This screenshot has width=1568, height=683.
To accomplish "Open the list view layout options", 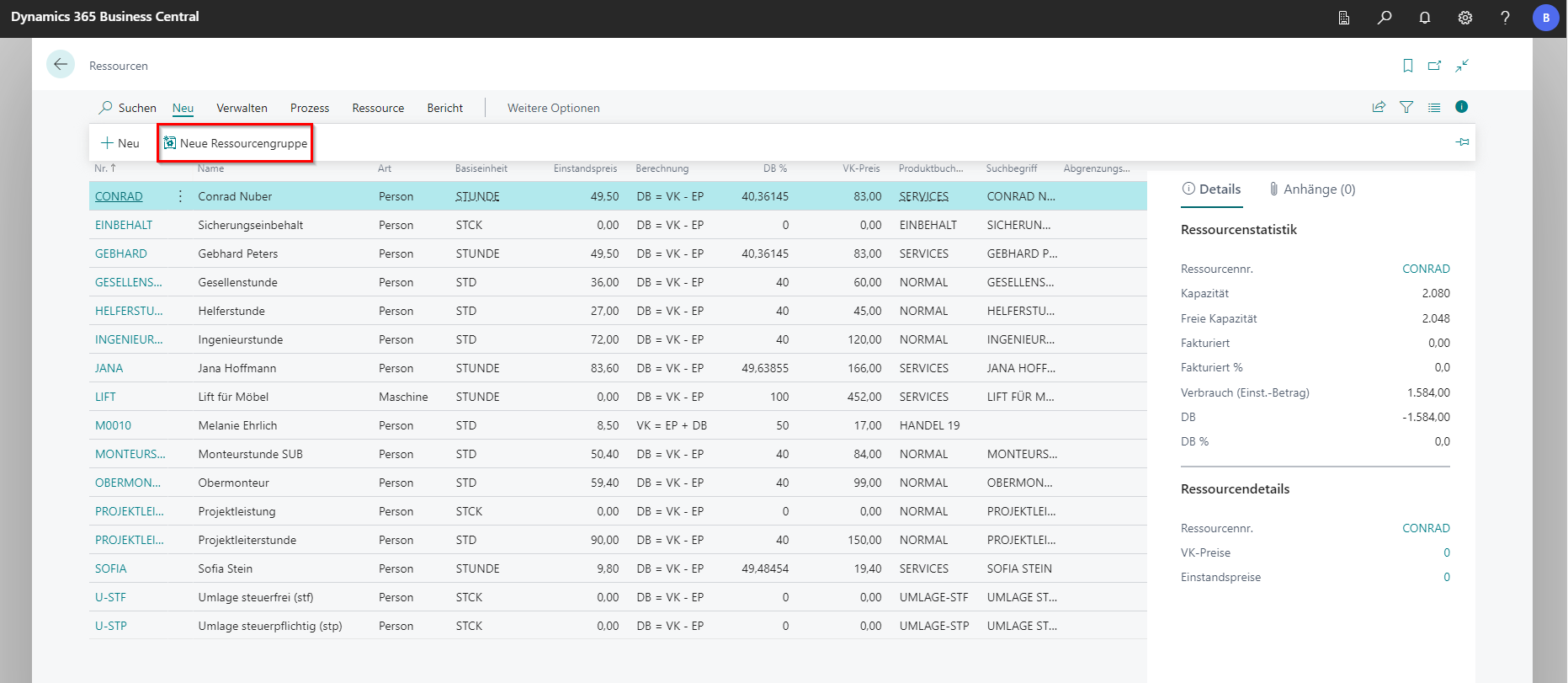I will (x=1434, y=107).
